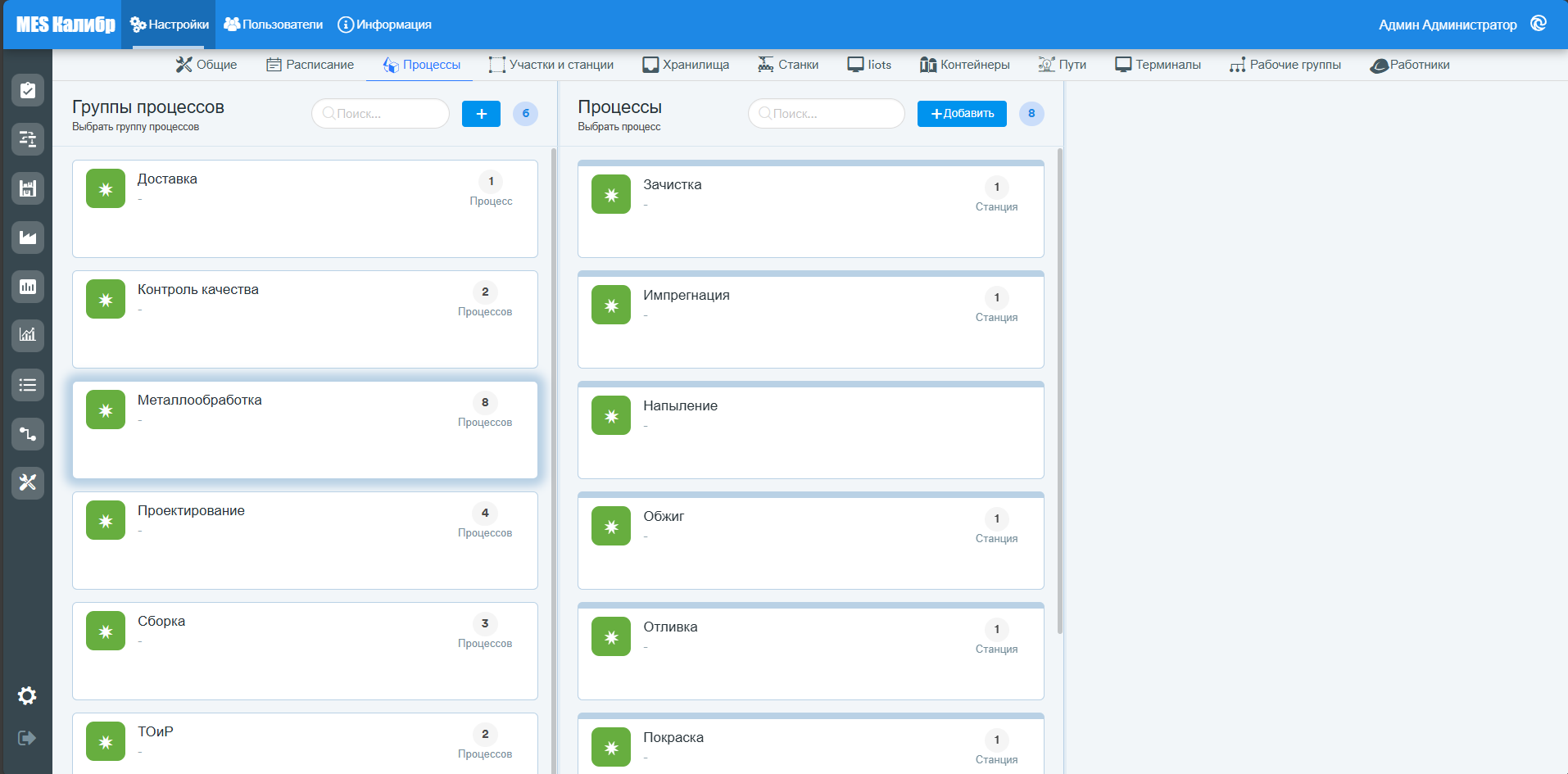Switch to the Станки tab
The height and width of the screenshot is (774, 1568).
788,65
